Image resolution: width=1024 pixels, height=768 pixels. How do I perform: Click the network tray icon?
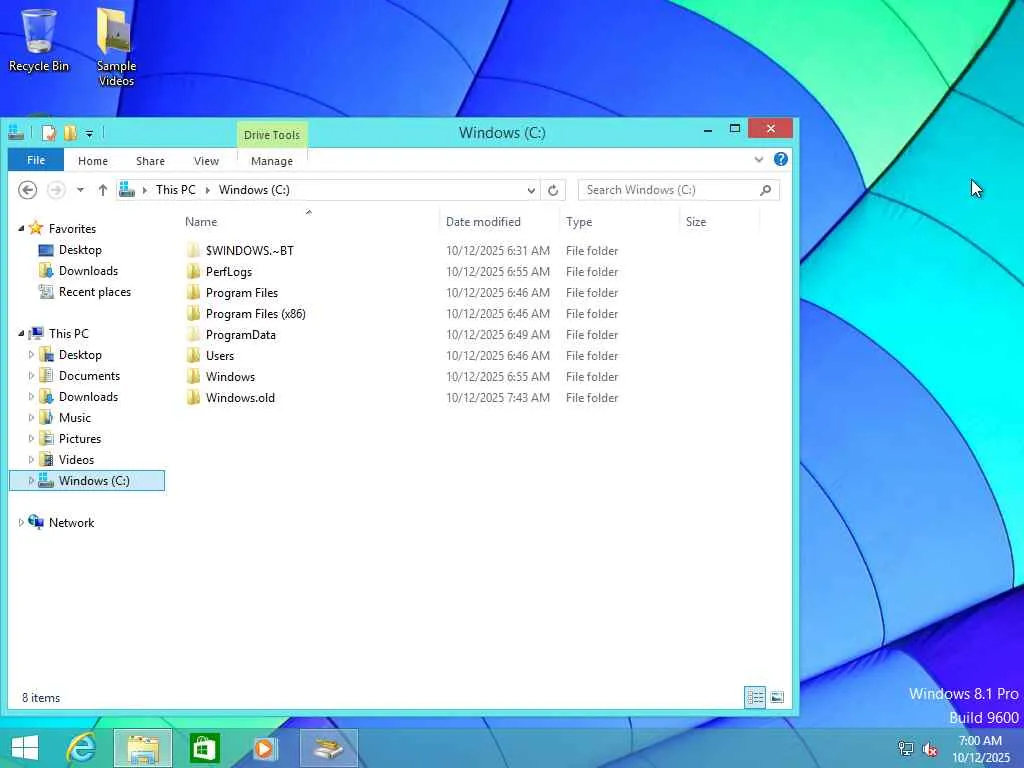905,749
